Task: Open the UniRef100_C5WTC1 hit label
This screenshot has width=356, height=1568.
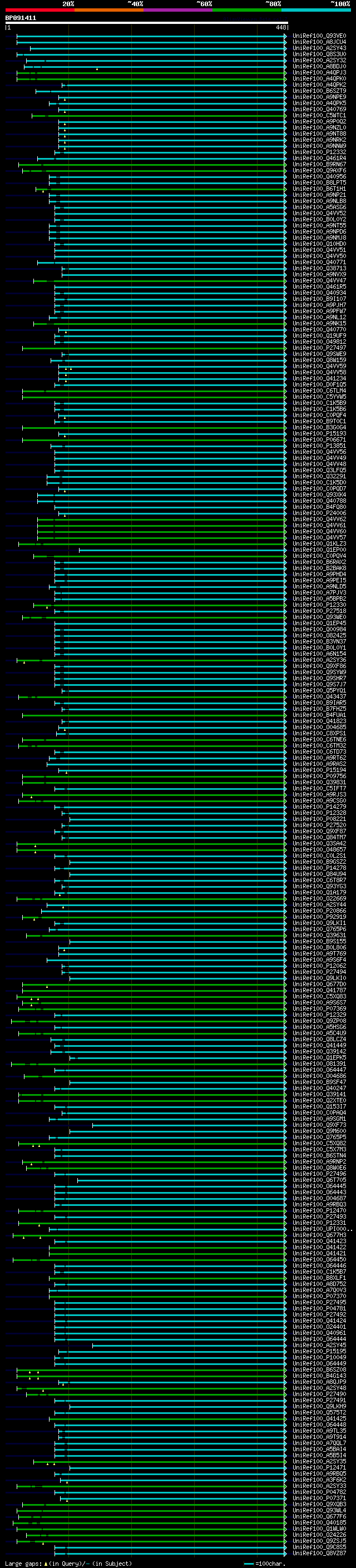Action: pos(319,116)
